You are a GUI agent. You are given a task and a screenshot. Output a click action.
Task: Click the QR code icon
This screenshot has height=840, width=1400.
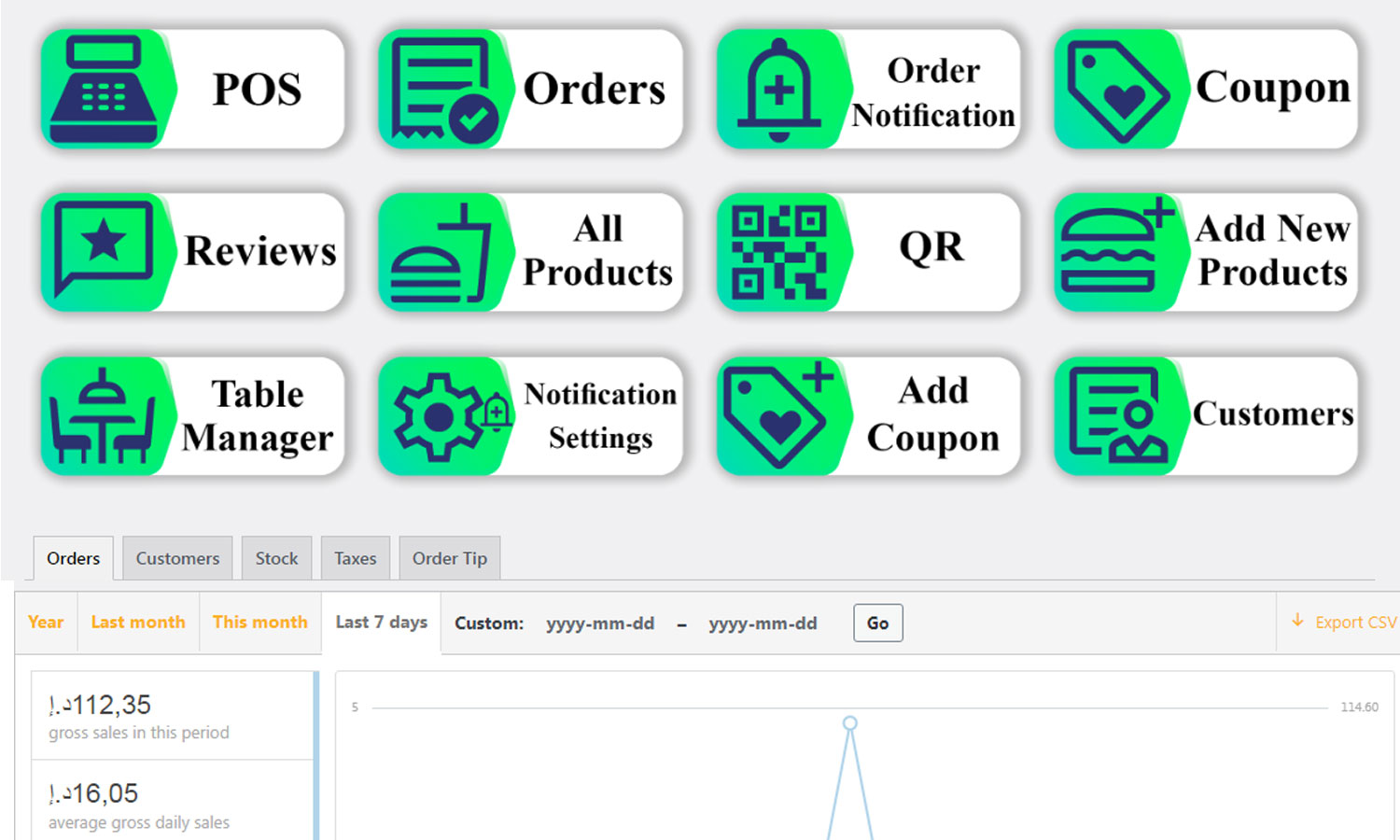pos(779,252)
